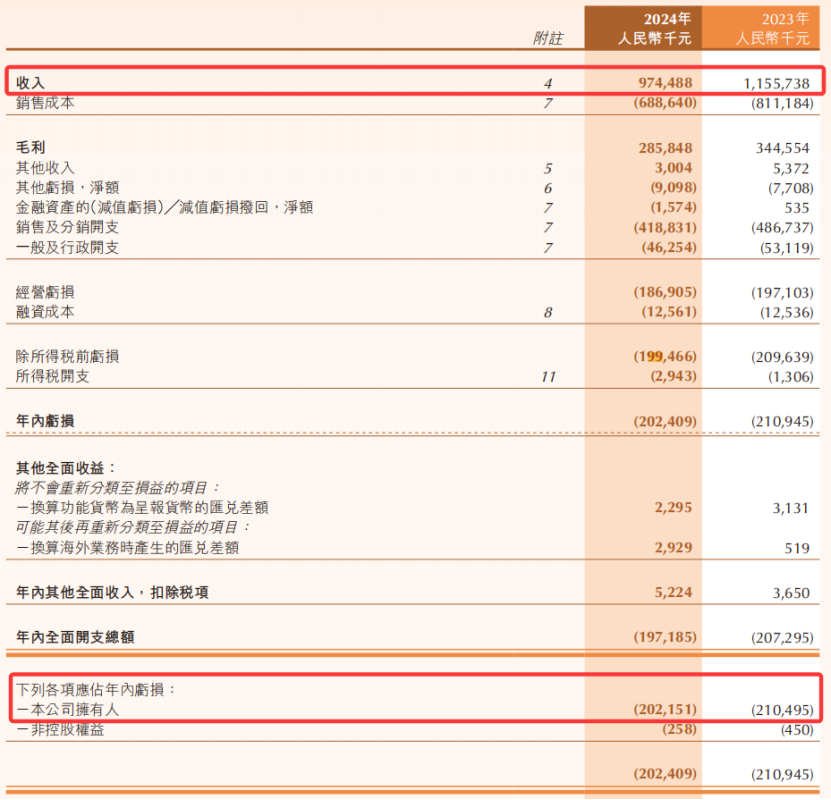Open note 6 beside 其他虧損，淨額

tap(548, 188)
